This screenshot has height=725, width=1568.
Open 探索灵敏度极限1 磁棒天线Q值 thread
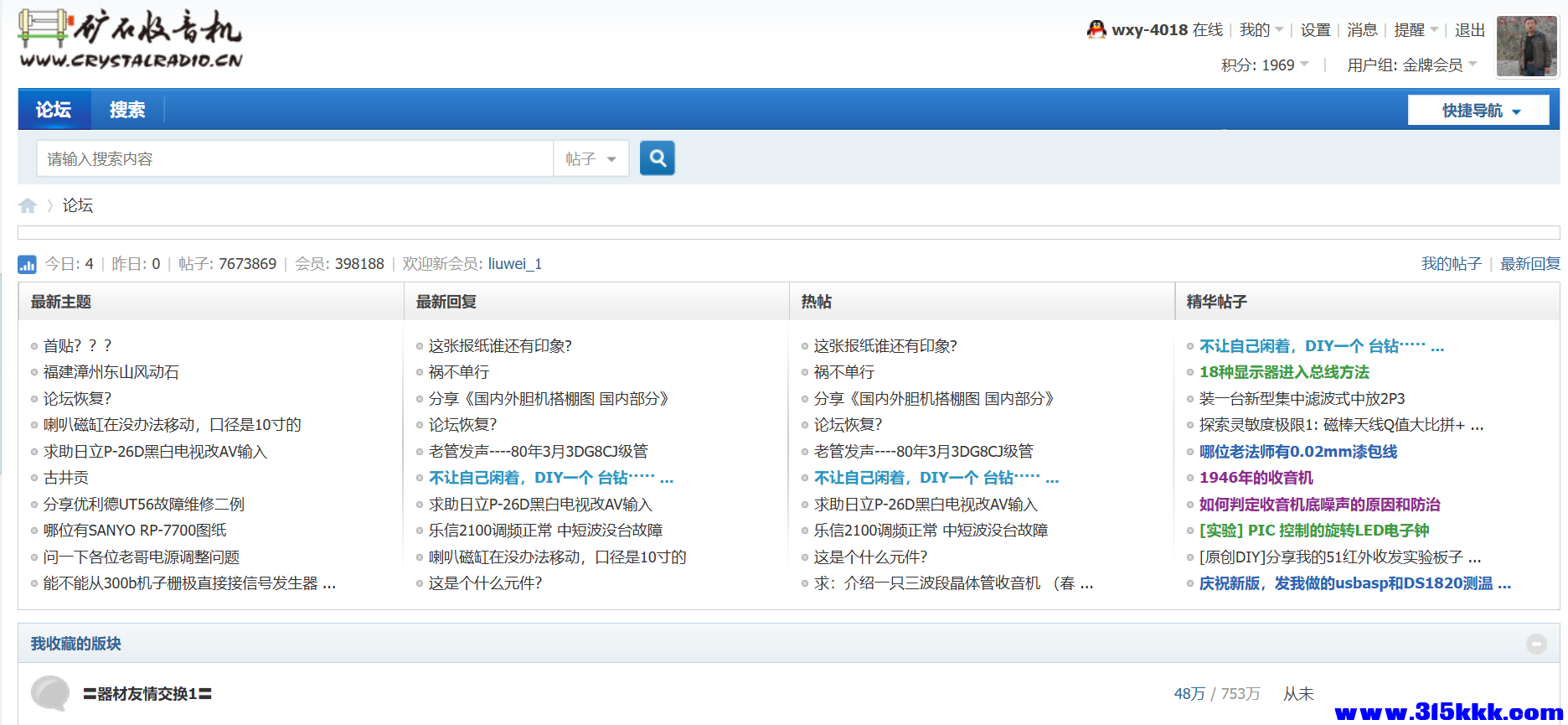click(1342, 425)
